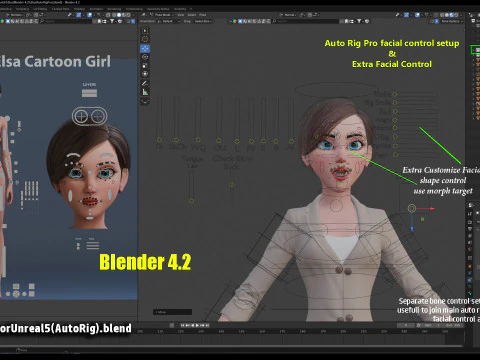Jump to previous keyframe in timeline
This screenshot has height=360, width=480.
point(187,325)
